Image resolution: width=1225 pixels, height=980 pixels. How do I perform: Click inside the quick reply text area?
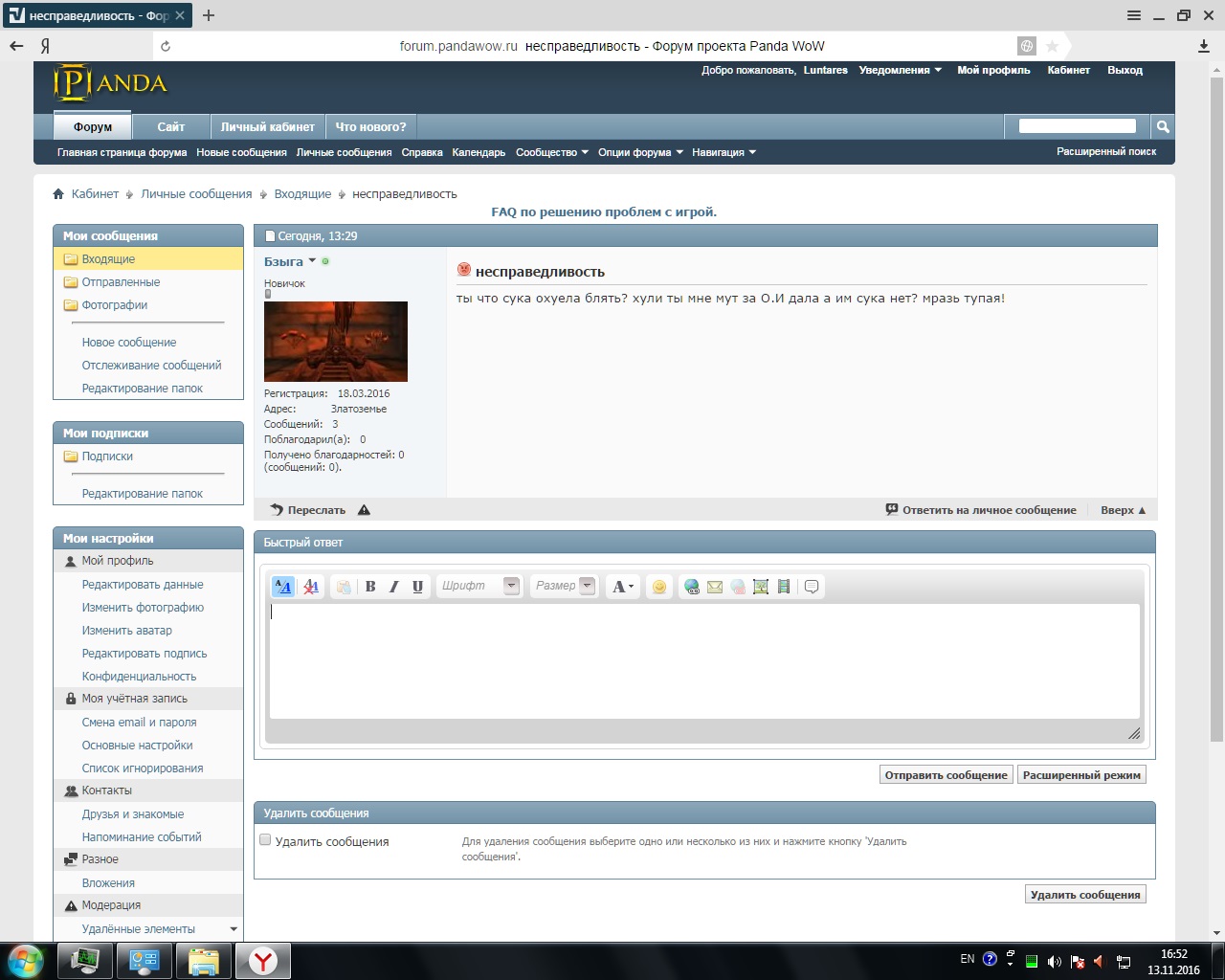(704, 661)
